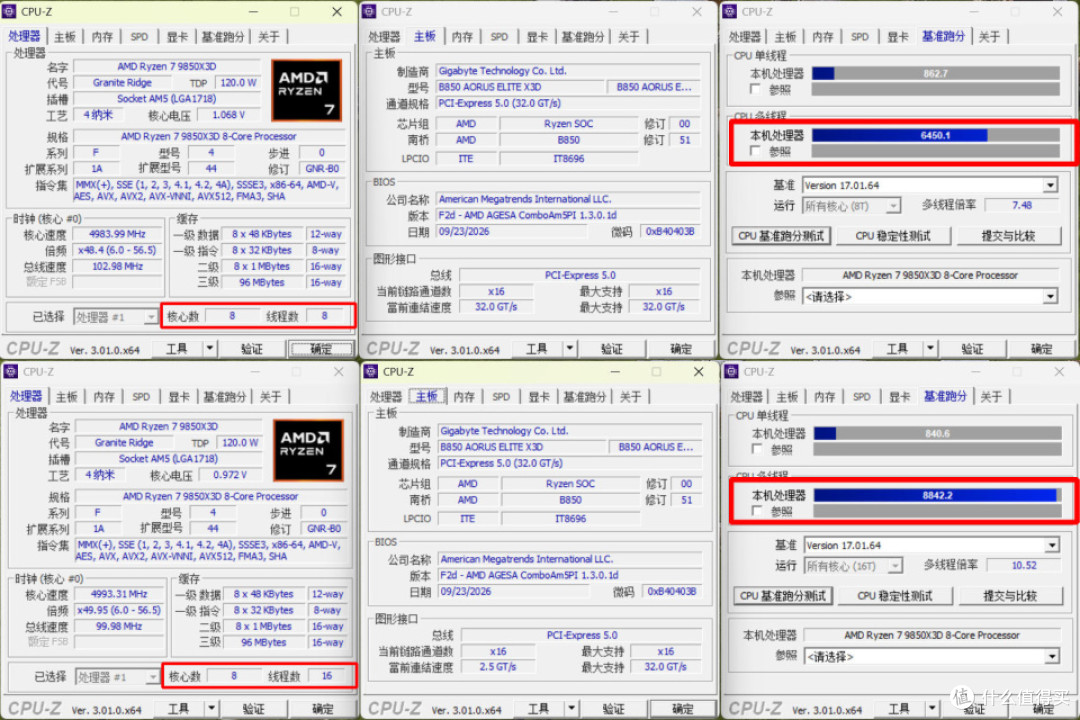
Task: Click 提交与比较 in the 6450.1 benchmark window
Action: 1008,236
